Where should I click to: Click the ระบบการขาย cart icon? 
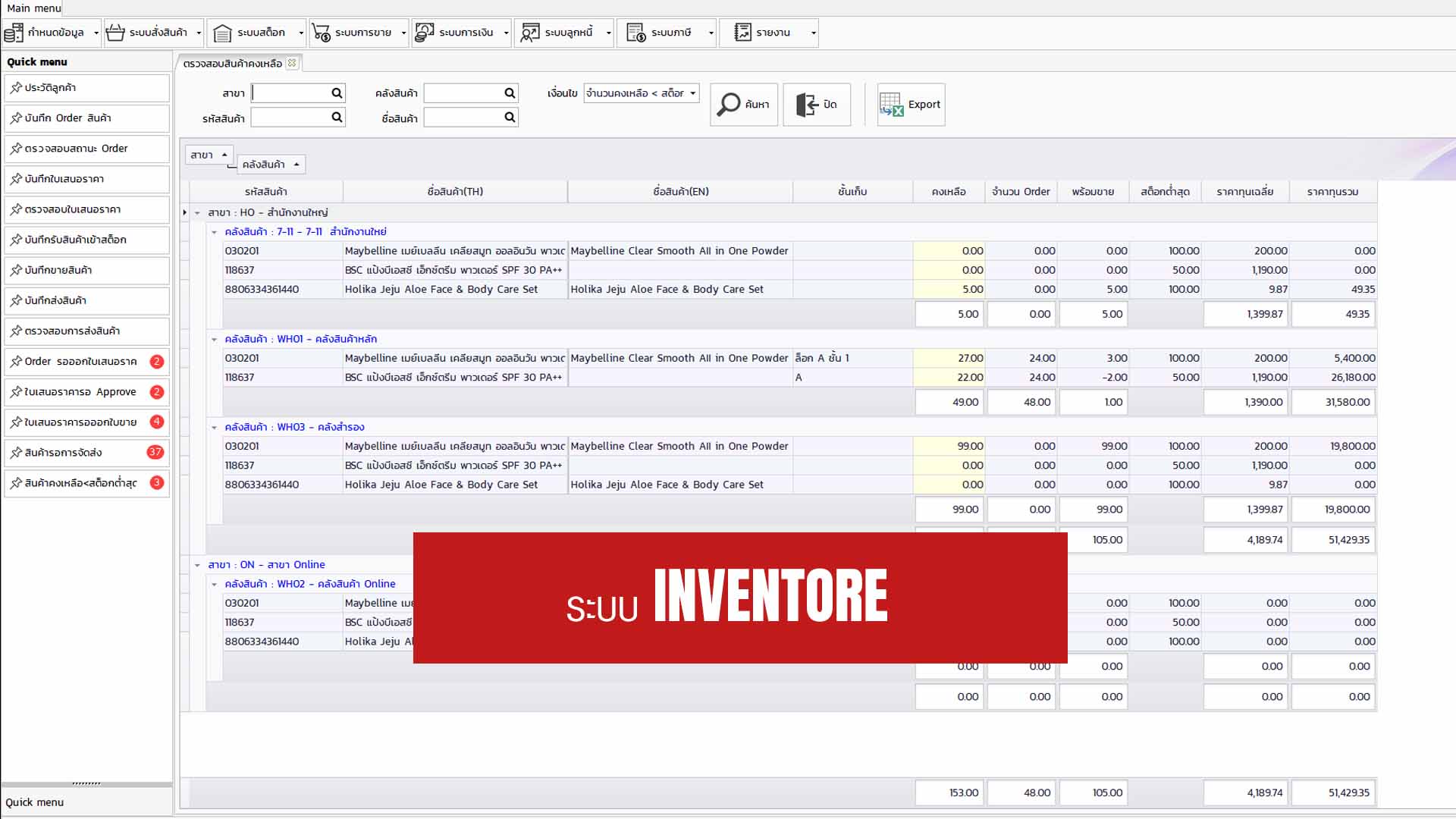[x=322, y=33]
